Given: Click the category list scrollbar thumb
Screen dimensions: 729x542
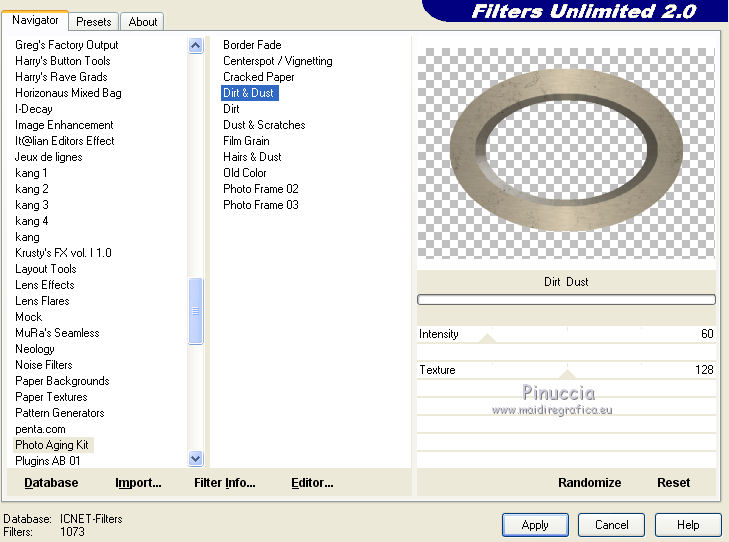Looking at the screenshot, I should 196,311.
